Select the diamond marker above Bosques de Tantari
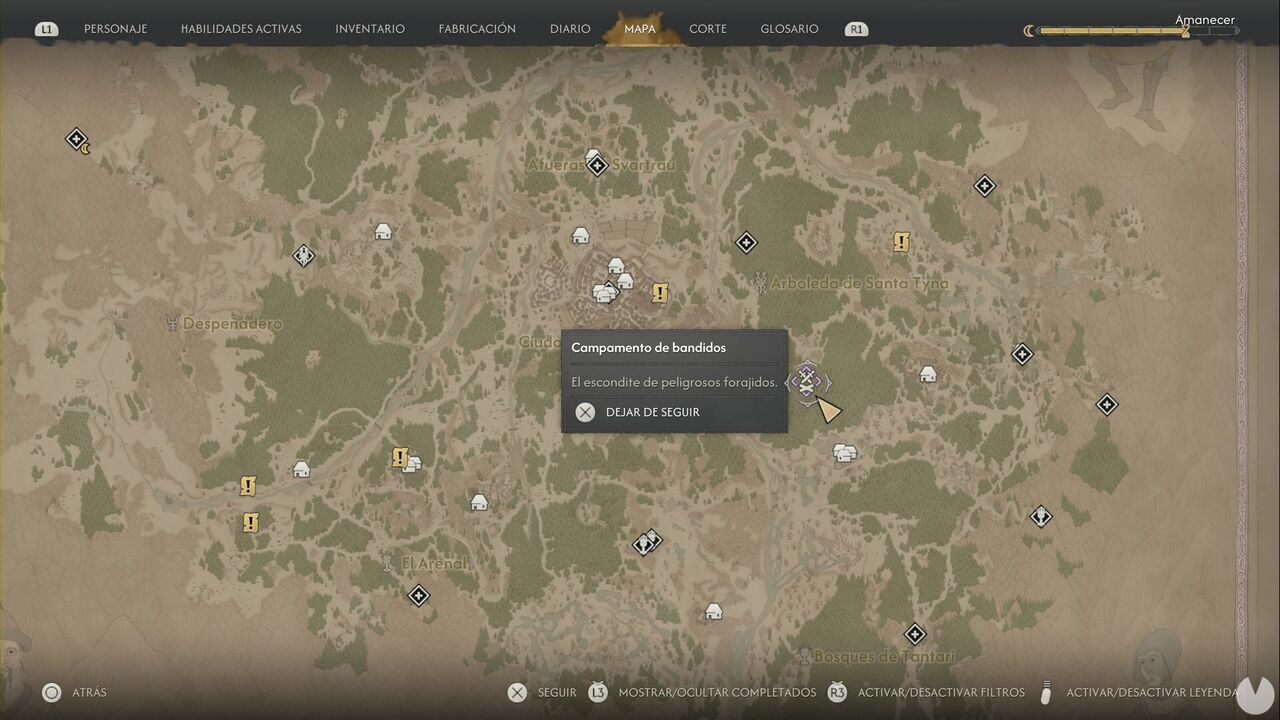Image resolution: width=1280 pixels, height=720 pixels. click(915, 634)
